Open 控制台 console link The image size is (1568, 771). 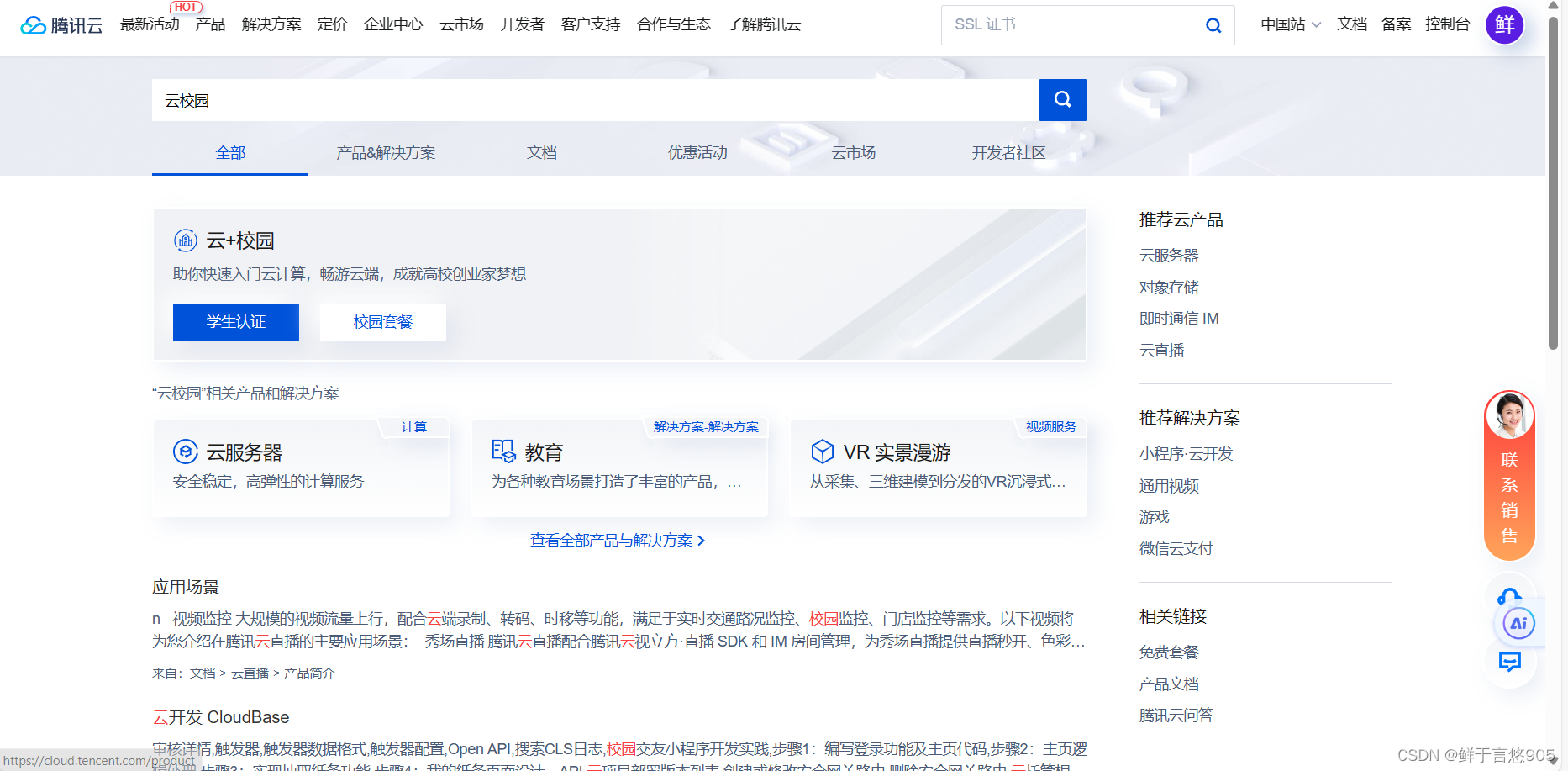point(1448,24)
